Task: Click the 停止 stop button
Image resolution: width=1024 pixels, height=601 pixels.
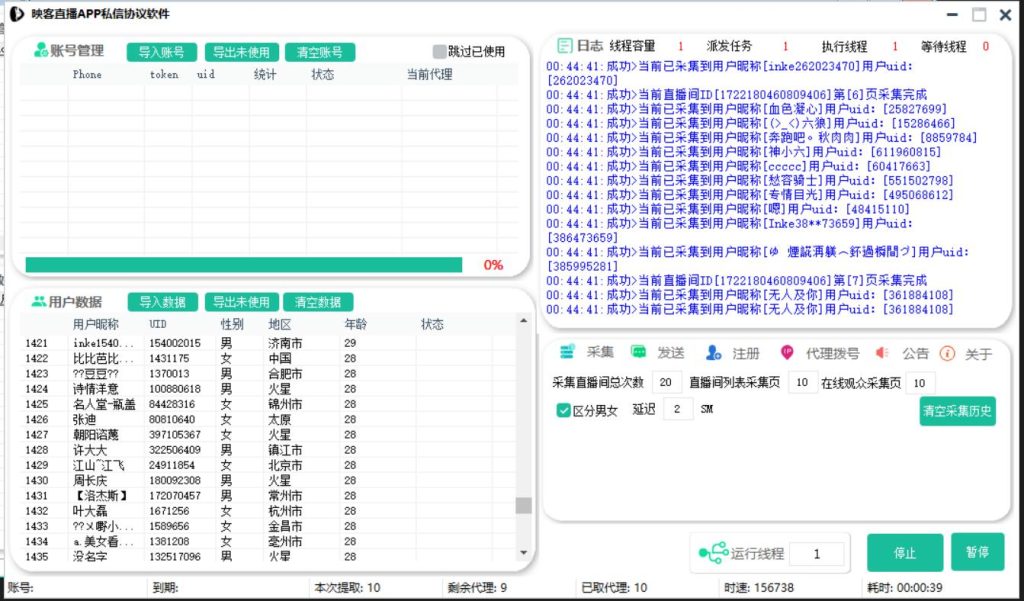Action: [x=904, y=553]
